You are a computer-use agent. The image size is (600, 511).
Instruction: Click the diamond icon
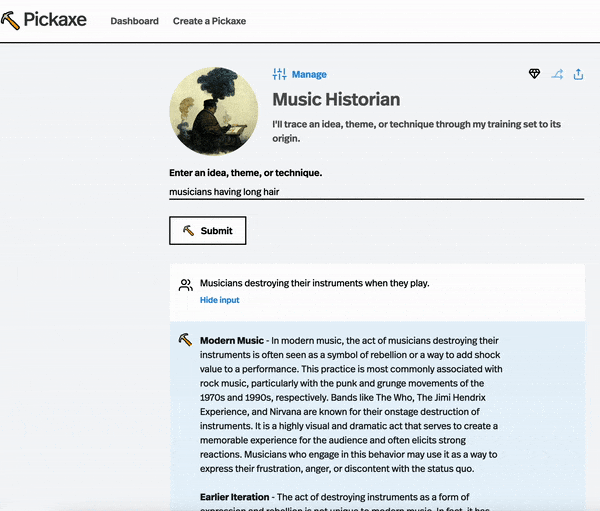[x=535, y=74]
